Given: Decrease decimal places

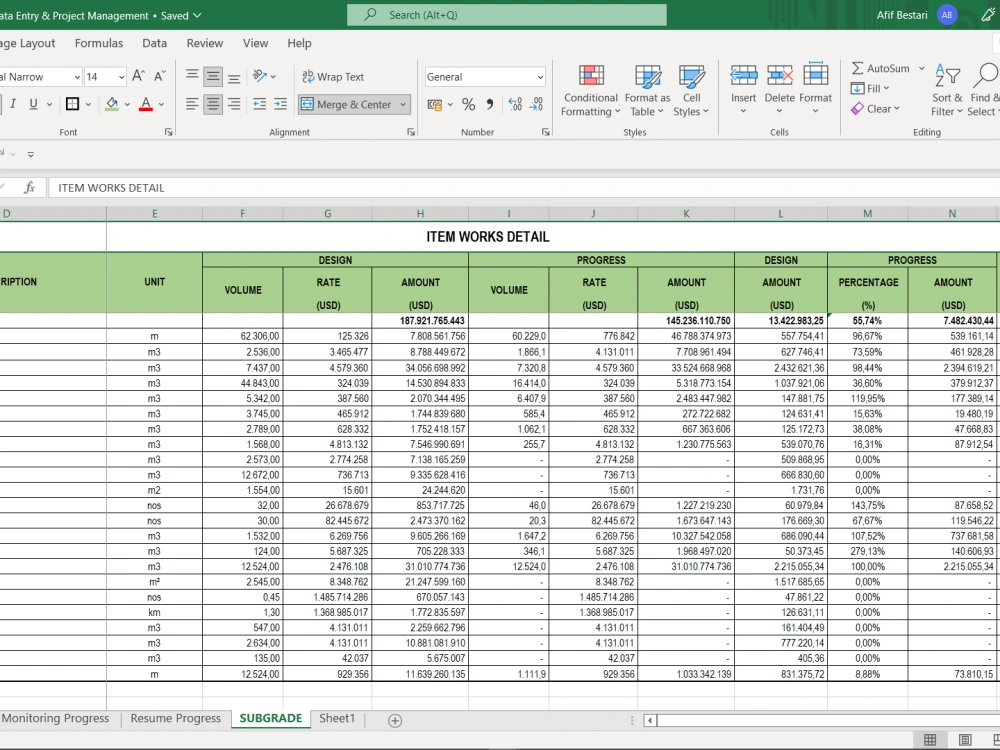Looking at the screenshot, I should tap(536, 104).
